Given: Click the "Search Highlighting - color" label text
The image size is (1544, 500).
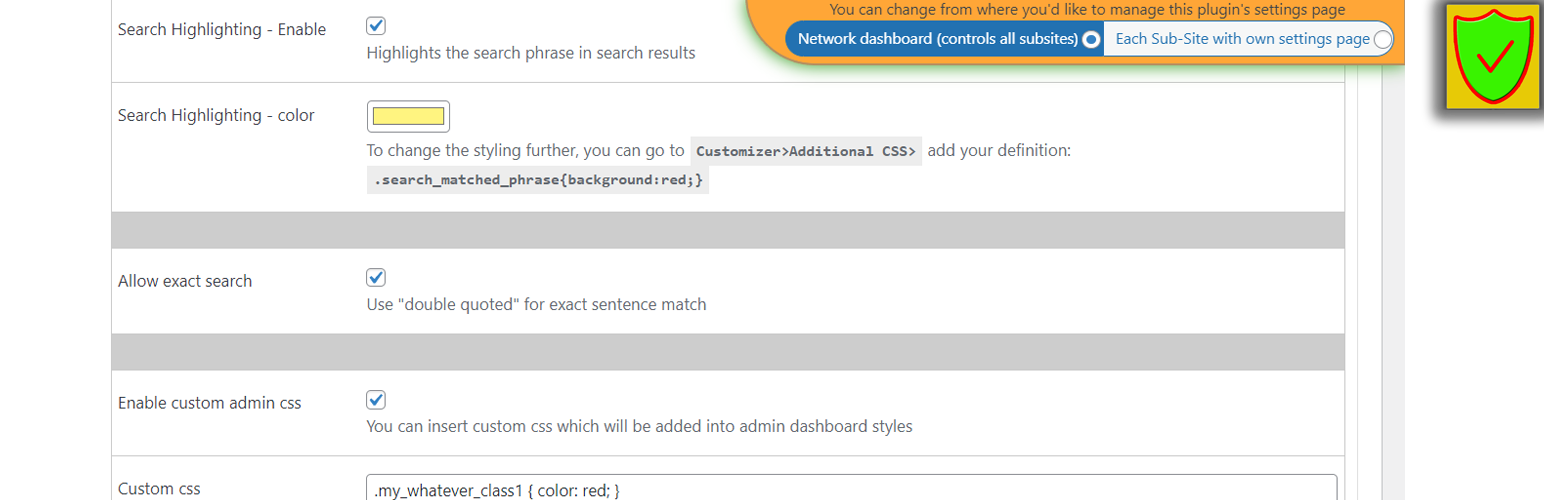Looking at the screenshot, I should click(x=216, y=116).
